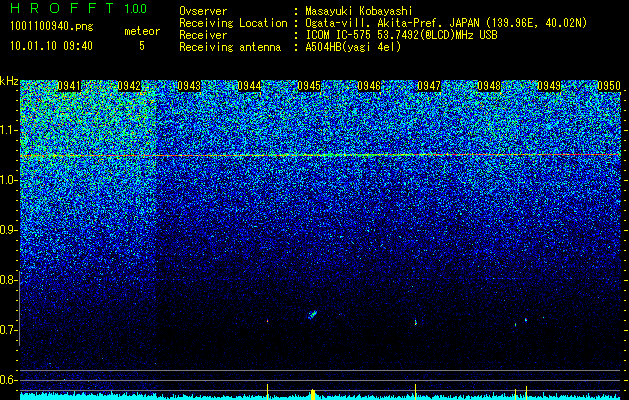This screenshot has height=400, width=629.
Task: Click the 1.0 frequency axis label
Action: (x=8, y=180)
